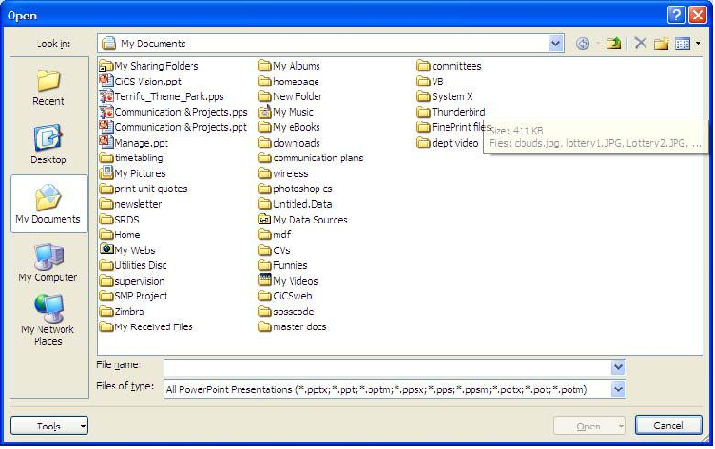Screen dimensions: 715x449
Task: Select the My Webs folder
Action: tap(128, 250)
